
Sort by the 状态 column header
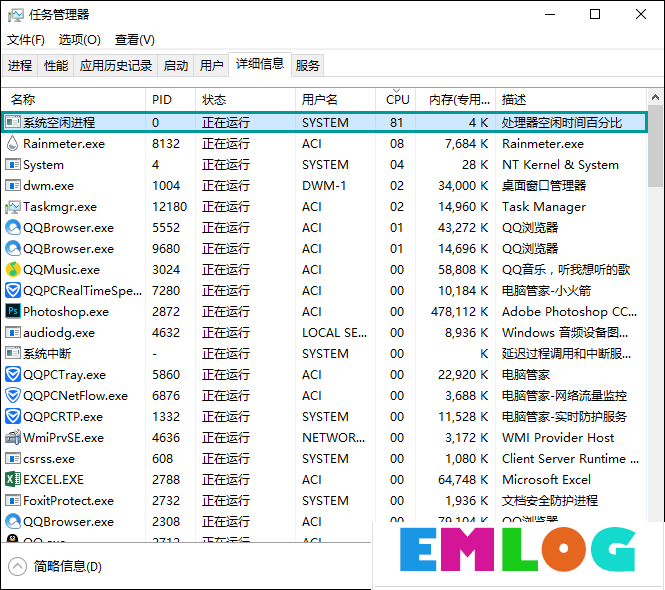pos(246,100)
